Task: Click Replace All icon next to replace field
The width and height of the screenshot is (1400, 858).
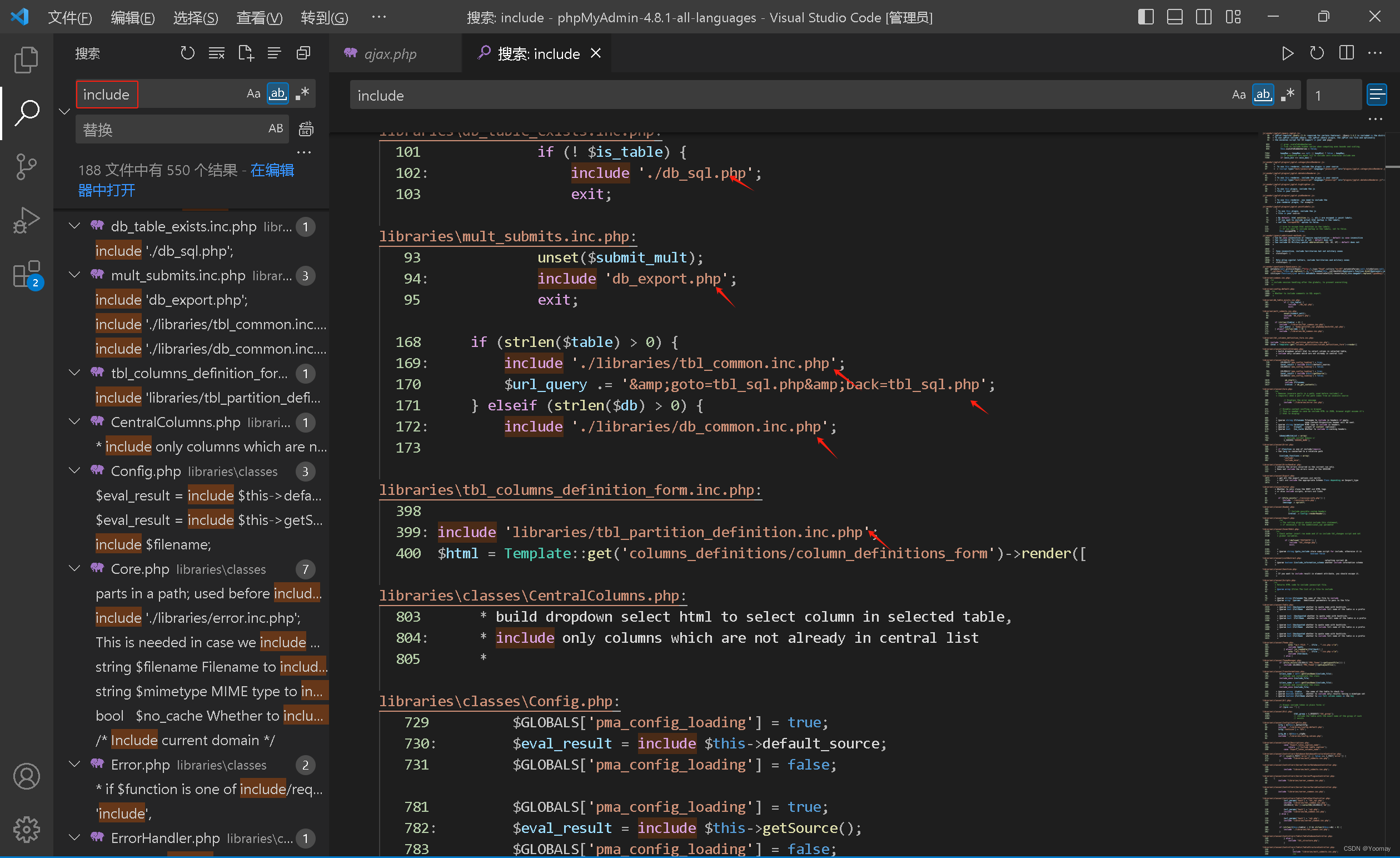Action: [306, 129]
